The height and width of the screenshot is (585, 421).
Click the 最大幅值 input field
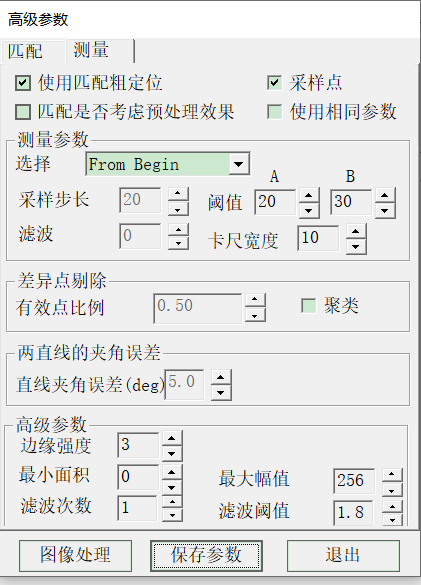[x=354, y=481]
